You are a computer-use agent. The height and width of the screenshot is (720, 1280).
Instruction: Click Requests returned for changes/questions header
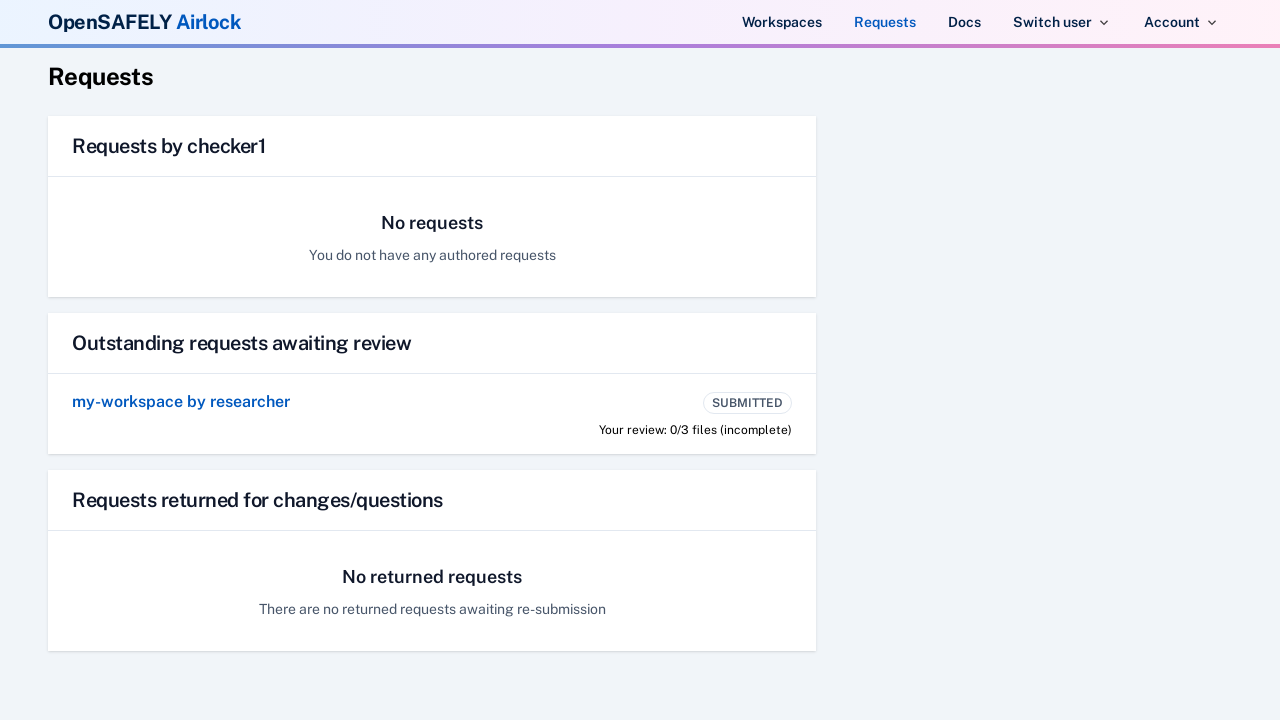point(257,501)
